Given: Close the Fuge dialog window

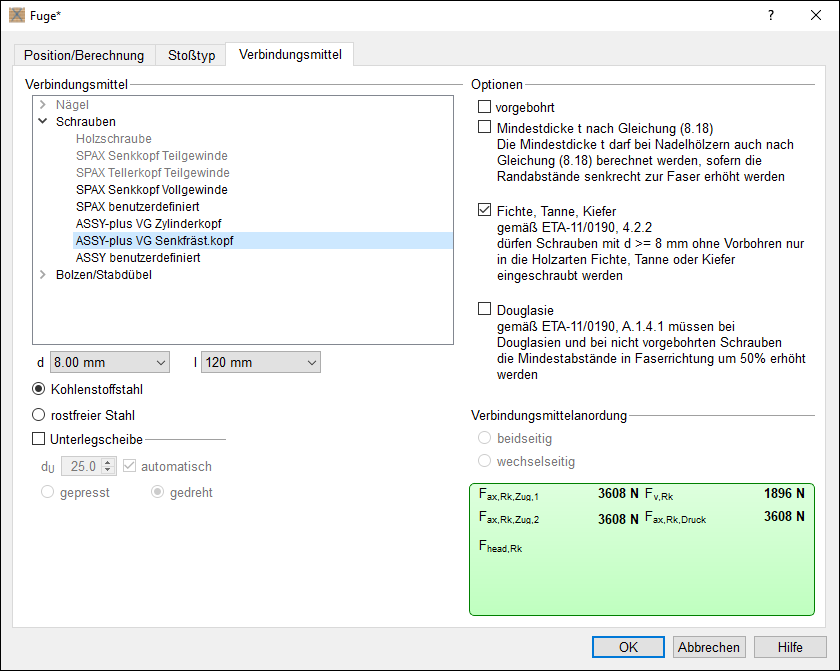Looking at the screenshot, I should (x=815, y=15).
